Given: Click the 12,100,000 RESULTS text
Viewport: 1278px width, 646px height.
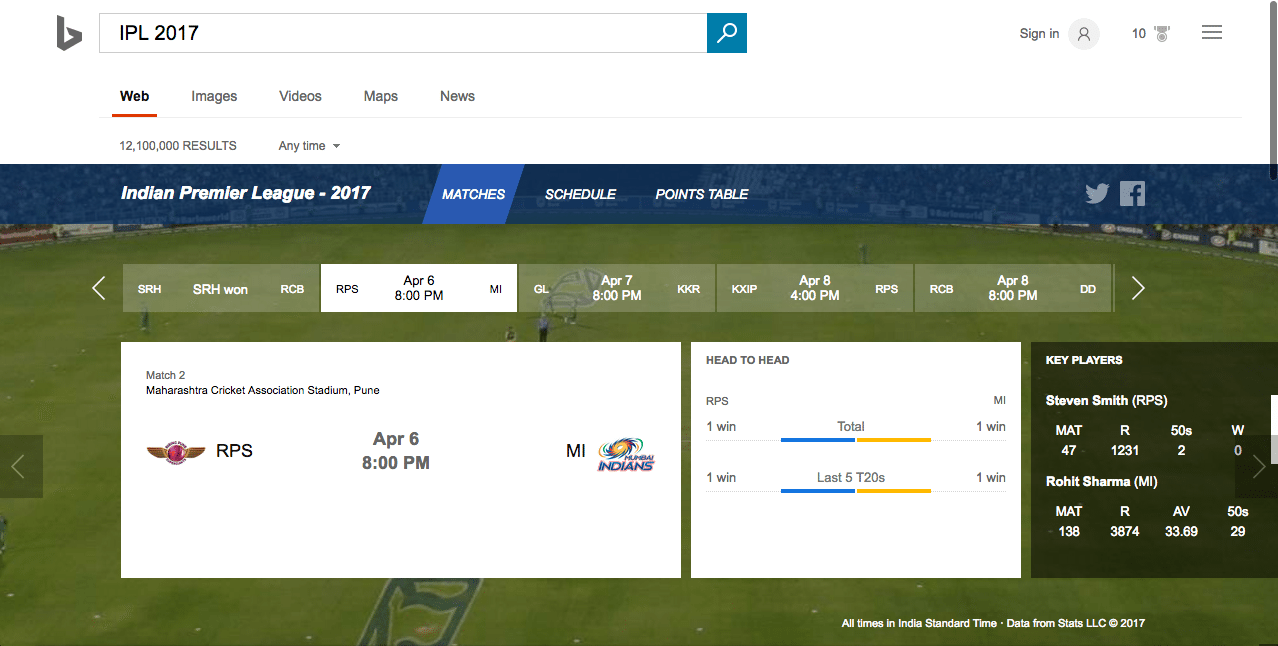Looking at the screenshot, I should (178, 146).
